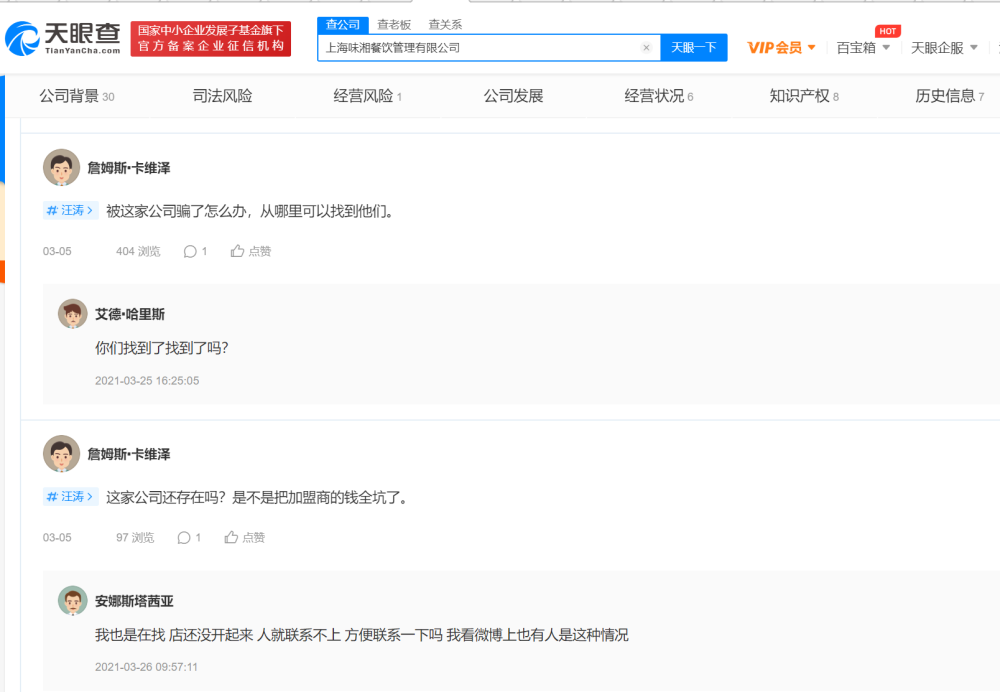This screenshot has height=692, width=1000.
Task: Click the timestamp 2021-03-26 09:57:11
Action: tap(147, 667)
